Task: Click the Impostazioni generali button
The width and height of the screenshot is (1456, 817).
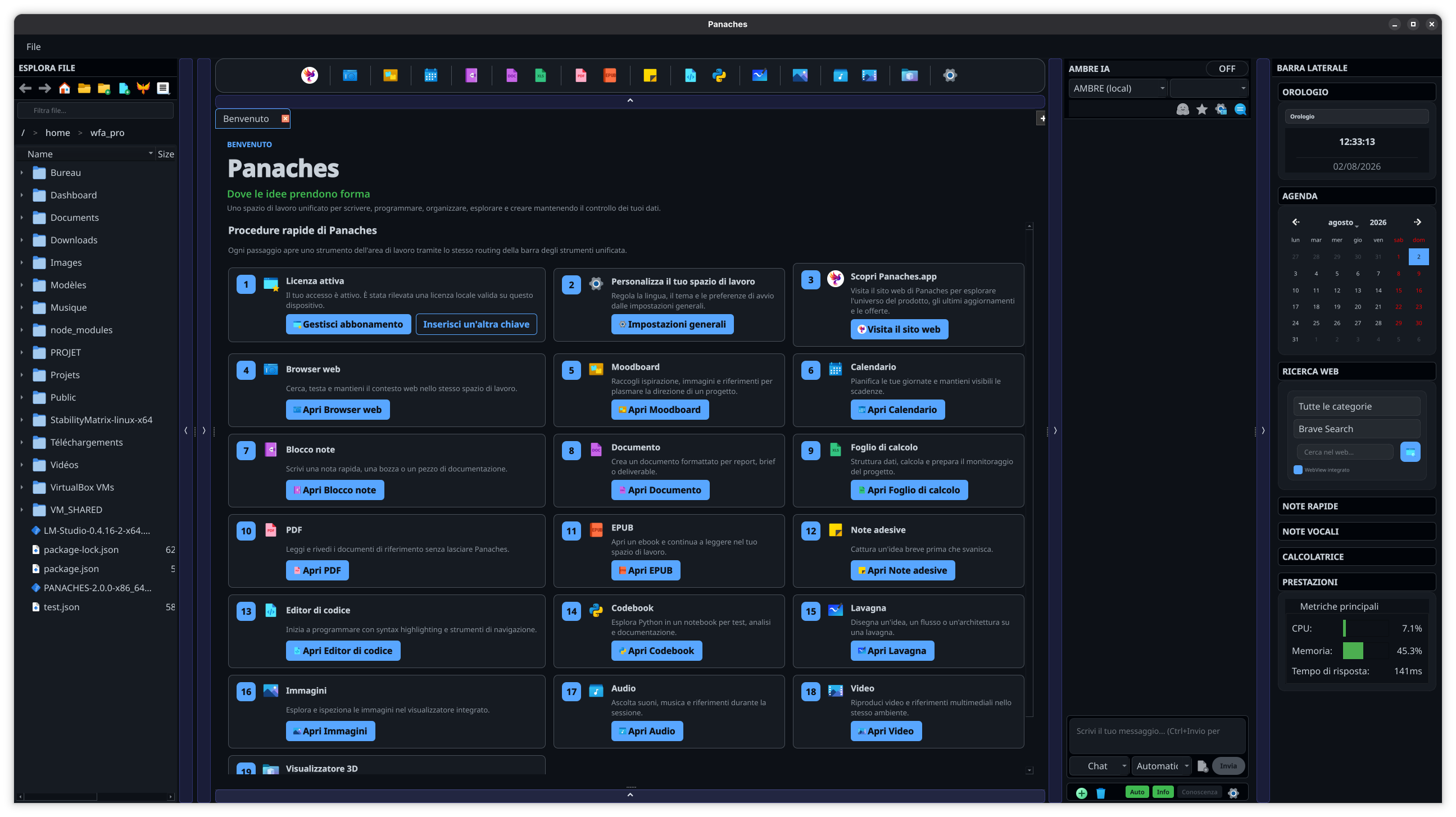Action: tap(672, 324)
